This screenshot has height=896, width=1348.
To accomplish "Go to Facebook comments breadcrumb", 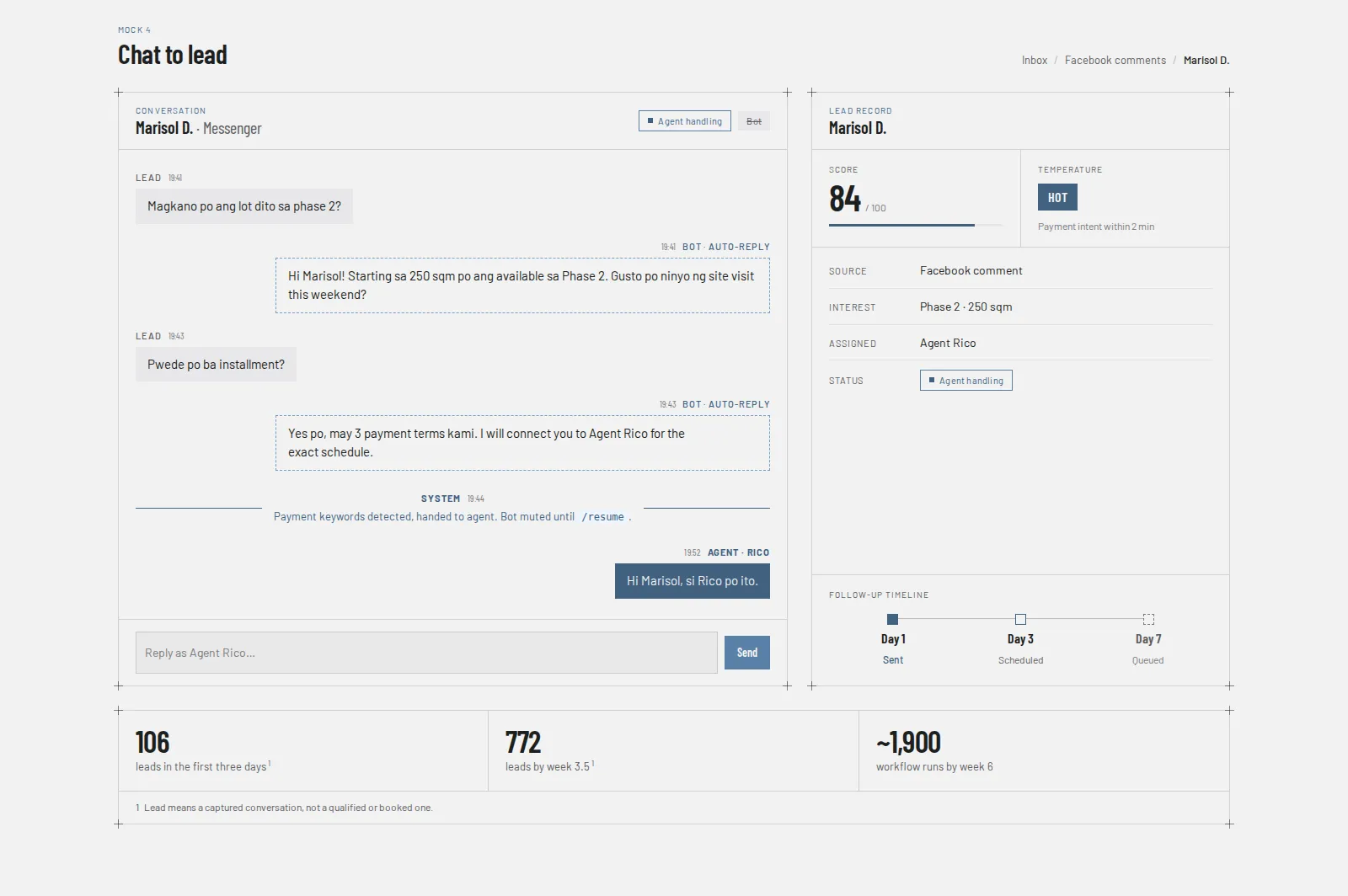I will click(1115, 61).
